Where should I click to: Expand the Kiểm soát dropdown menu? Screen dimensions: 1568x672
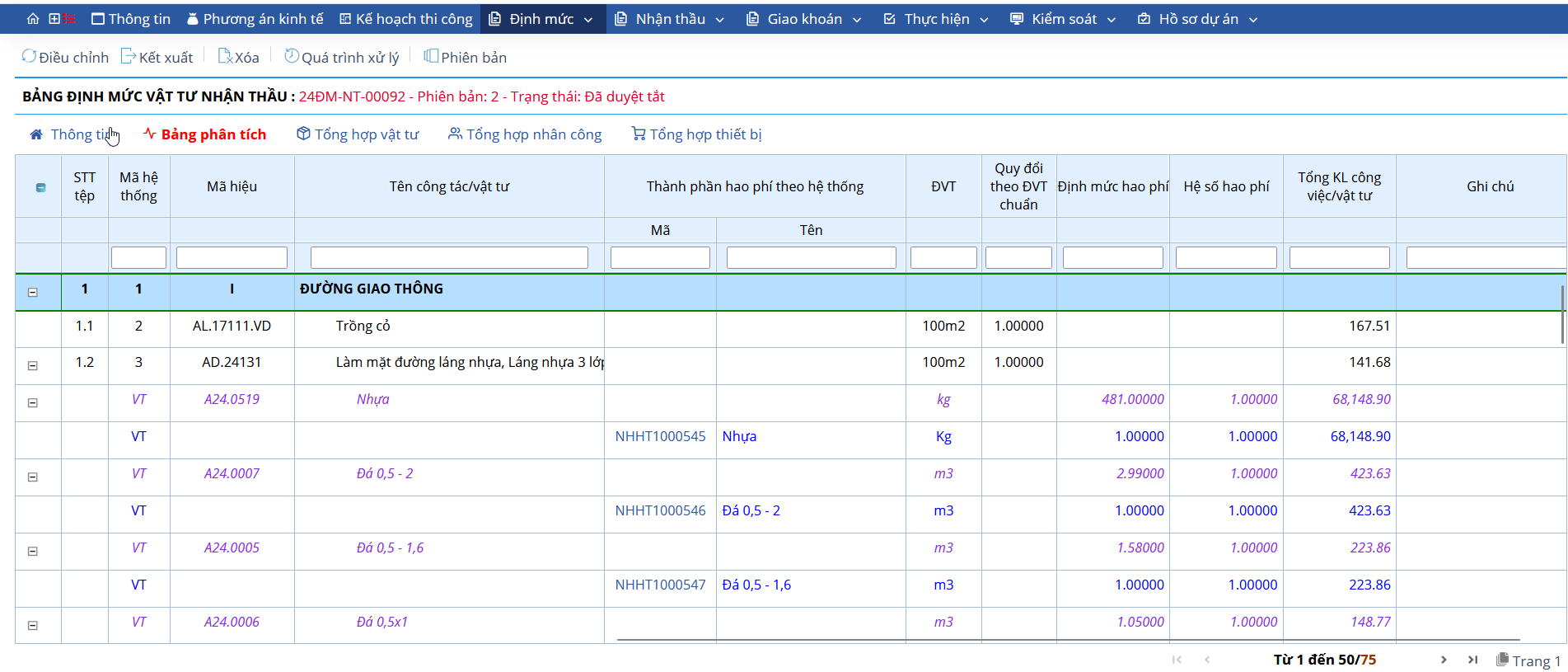1064,19
